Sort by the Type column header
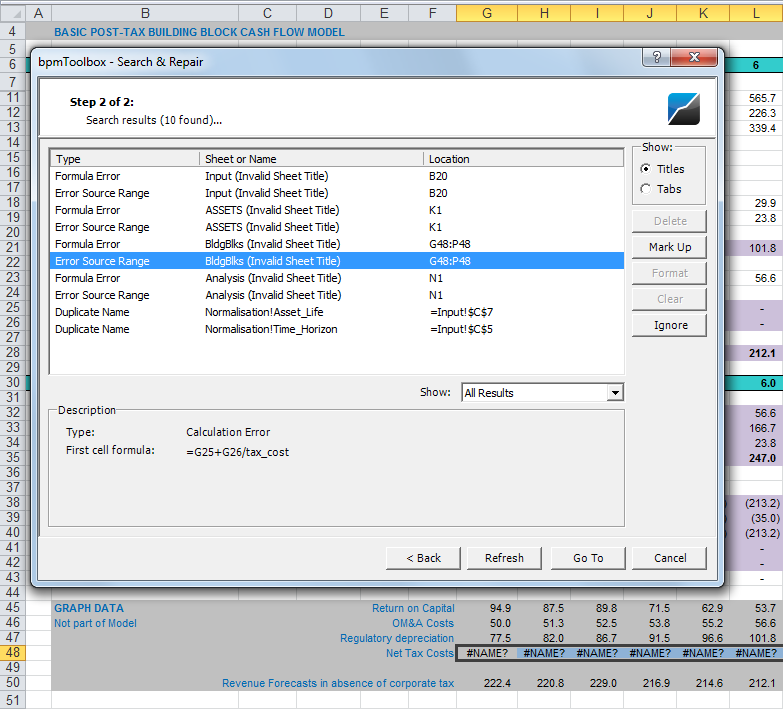This screenshot has height=709, width=783. [x=125, y=159]
